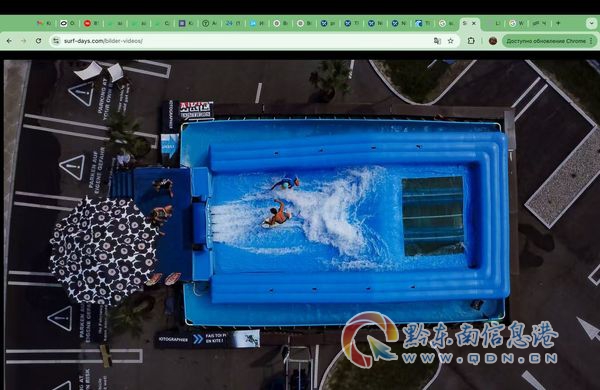Translate this page via the translate icon

tap(437, 41)
